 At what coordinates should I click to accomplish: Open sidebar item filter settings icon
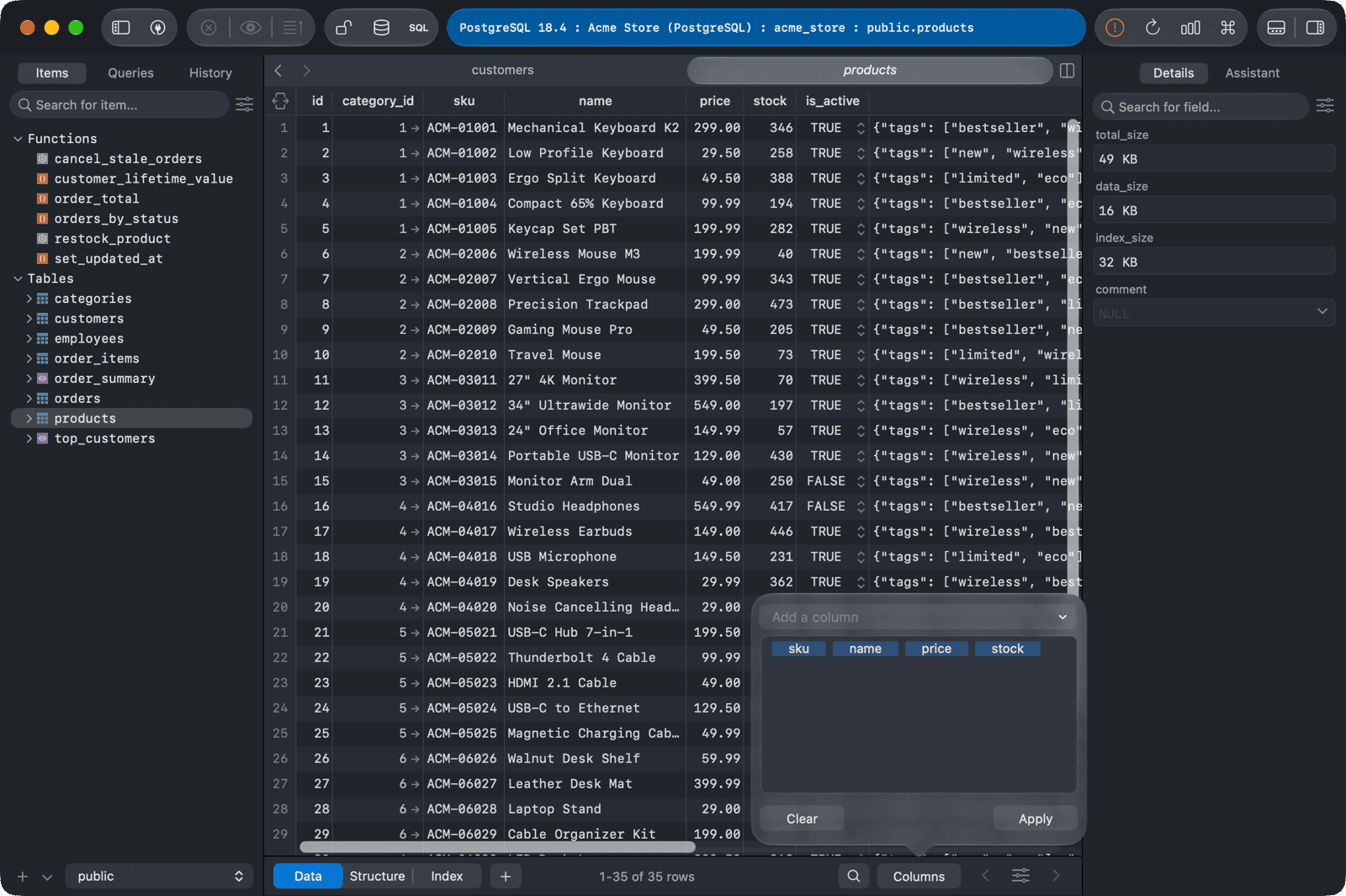click(x=245, y=104)
